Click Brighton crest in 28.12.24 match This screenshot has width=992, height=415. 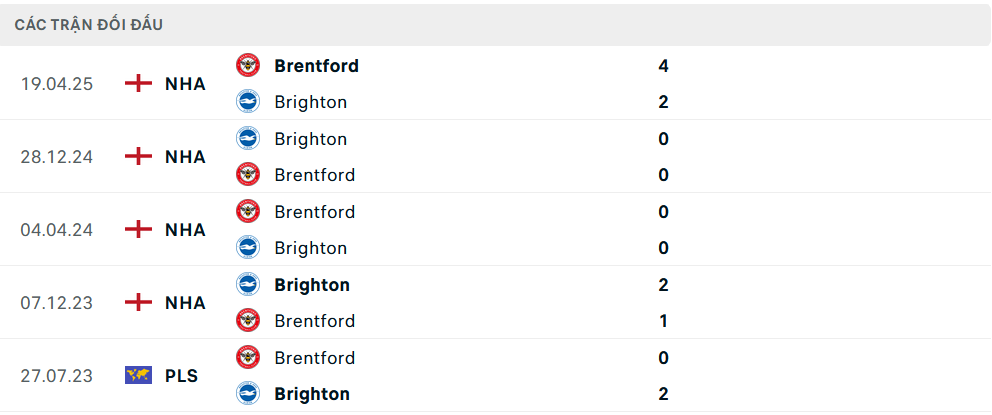point(247,139)
